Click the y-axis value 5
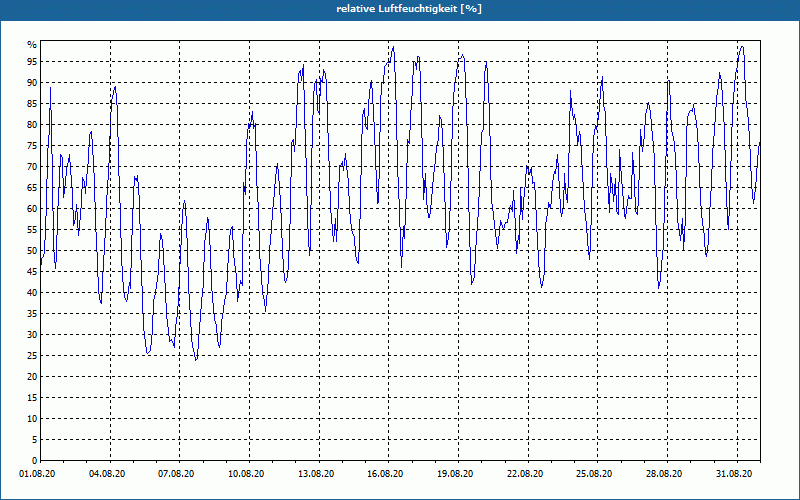 coord(35,440)
